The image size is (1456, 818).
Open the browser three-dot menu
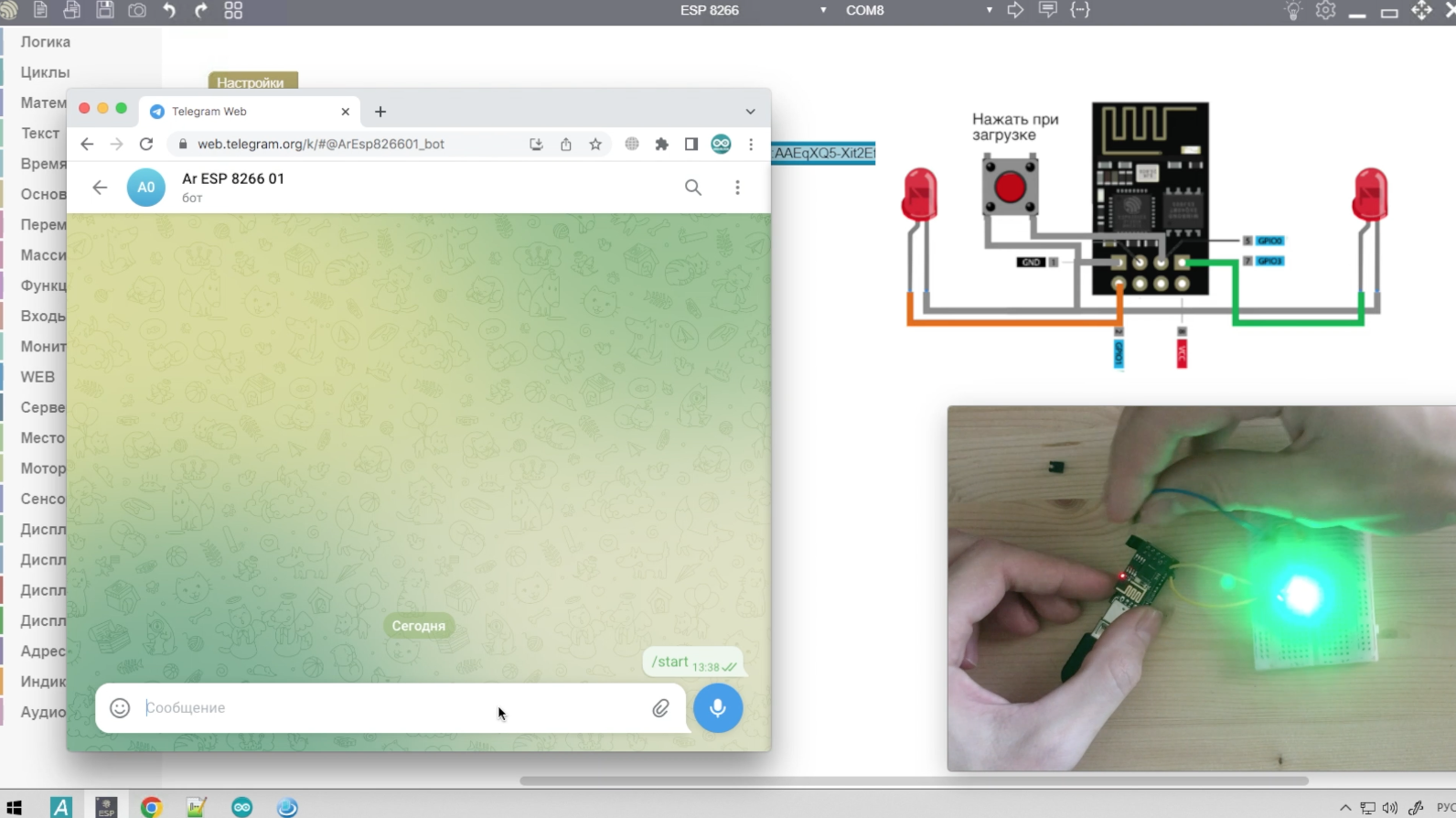(751, 144)
